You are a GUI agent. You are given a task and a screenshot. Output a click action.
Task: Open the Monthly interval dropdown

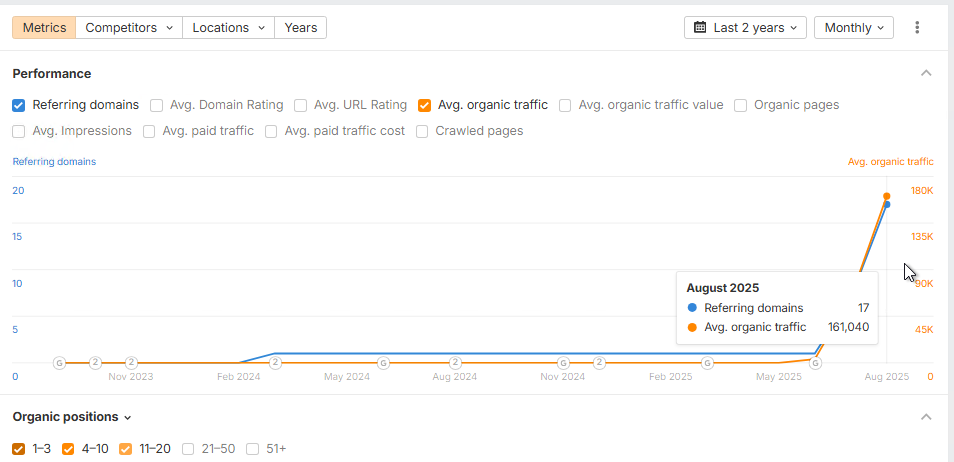854,27
